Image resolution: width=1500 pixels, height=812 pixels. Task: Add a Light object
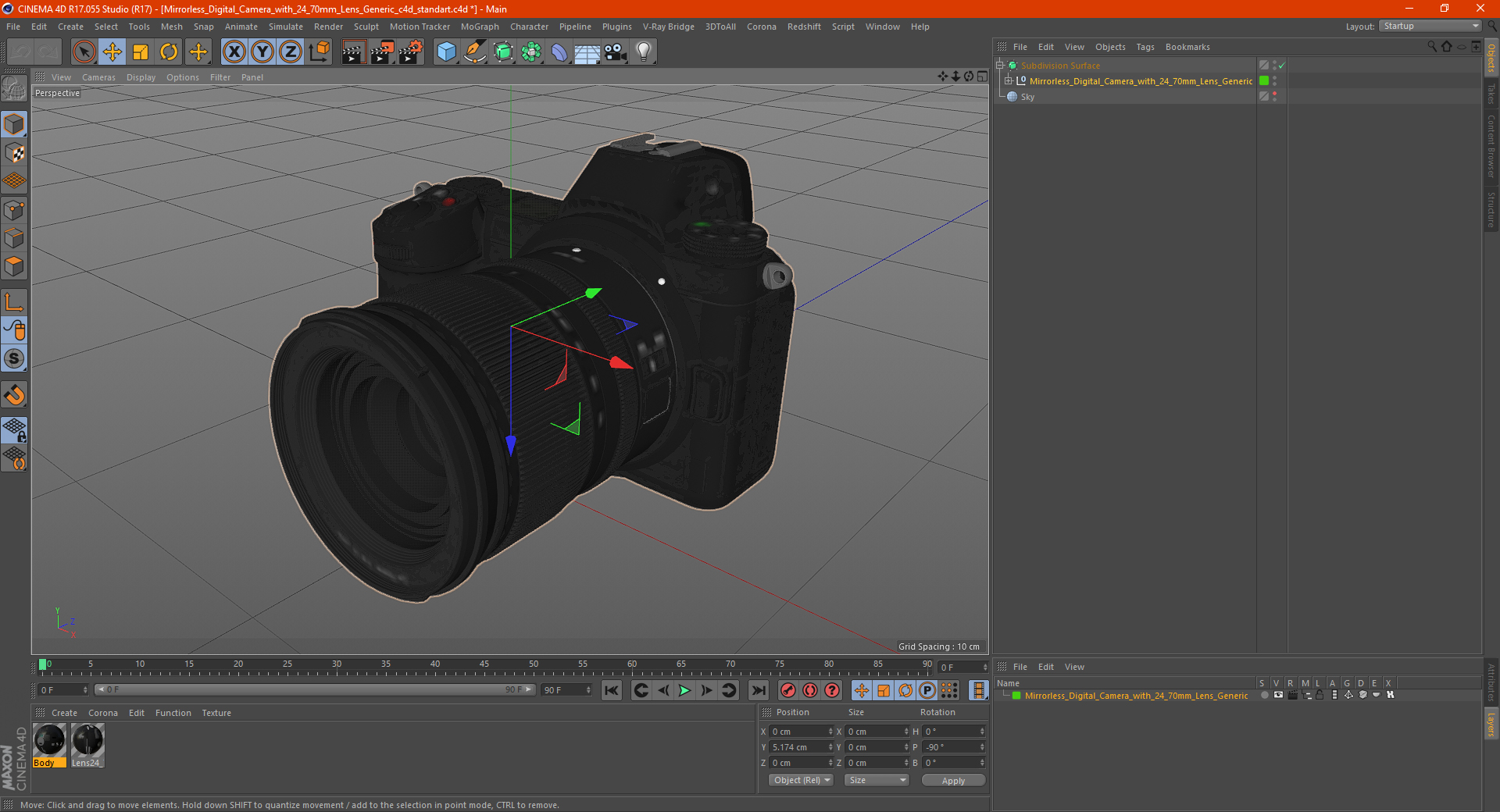click(x=644, y=52)
